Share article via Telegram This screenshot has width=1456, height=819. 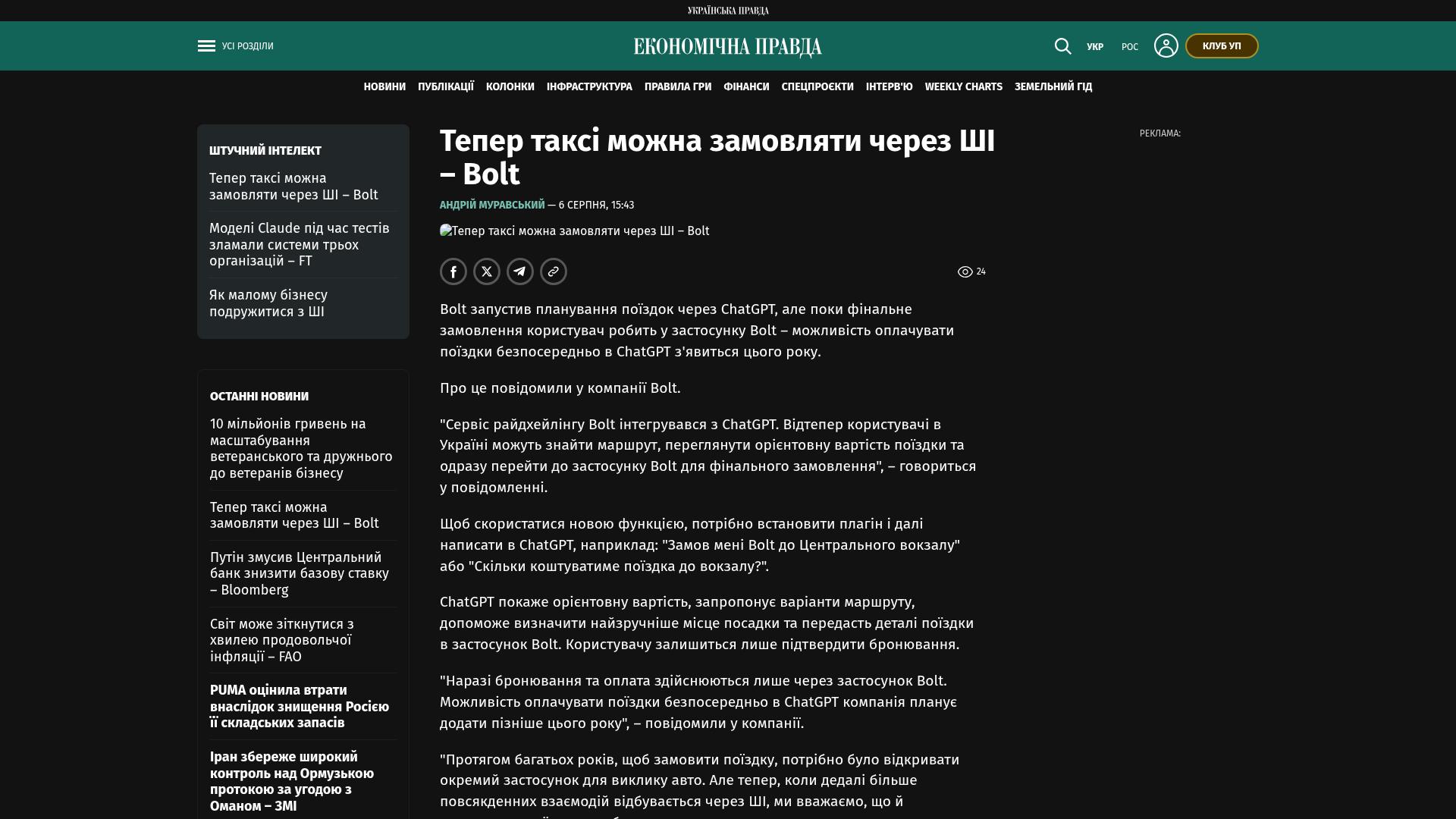pos(520,271)
